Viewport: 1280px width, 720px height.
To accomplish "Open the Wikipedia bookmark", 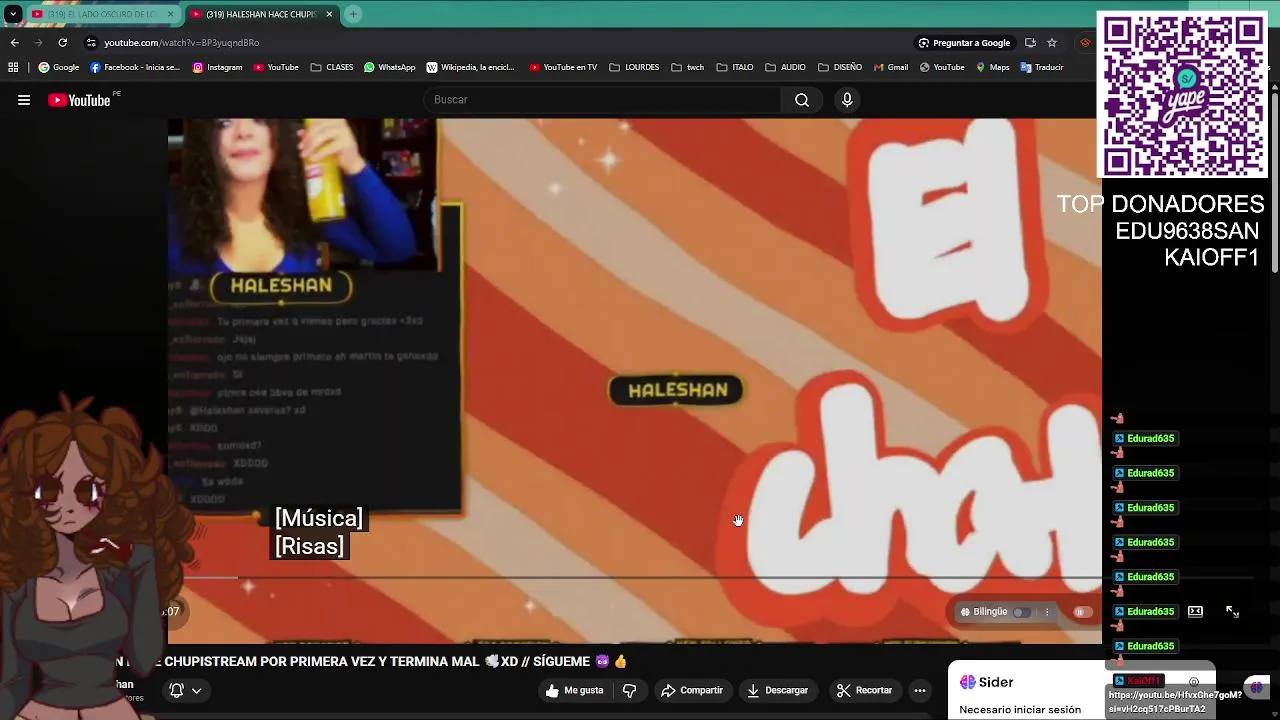I will [x=470, y=67].
